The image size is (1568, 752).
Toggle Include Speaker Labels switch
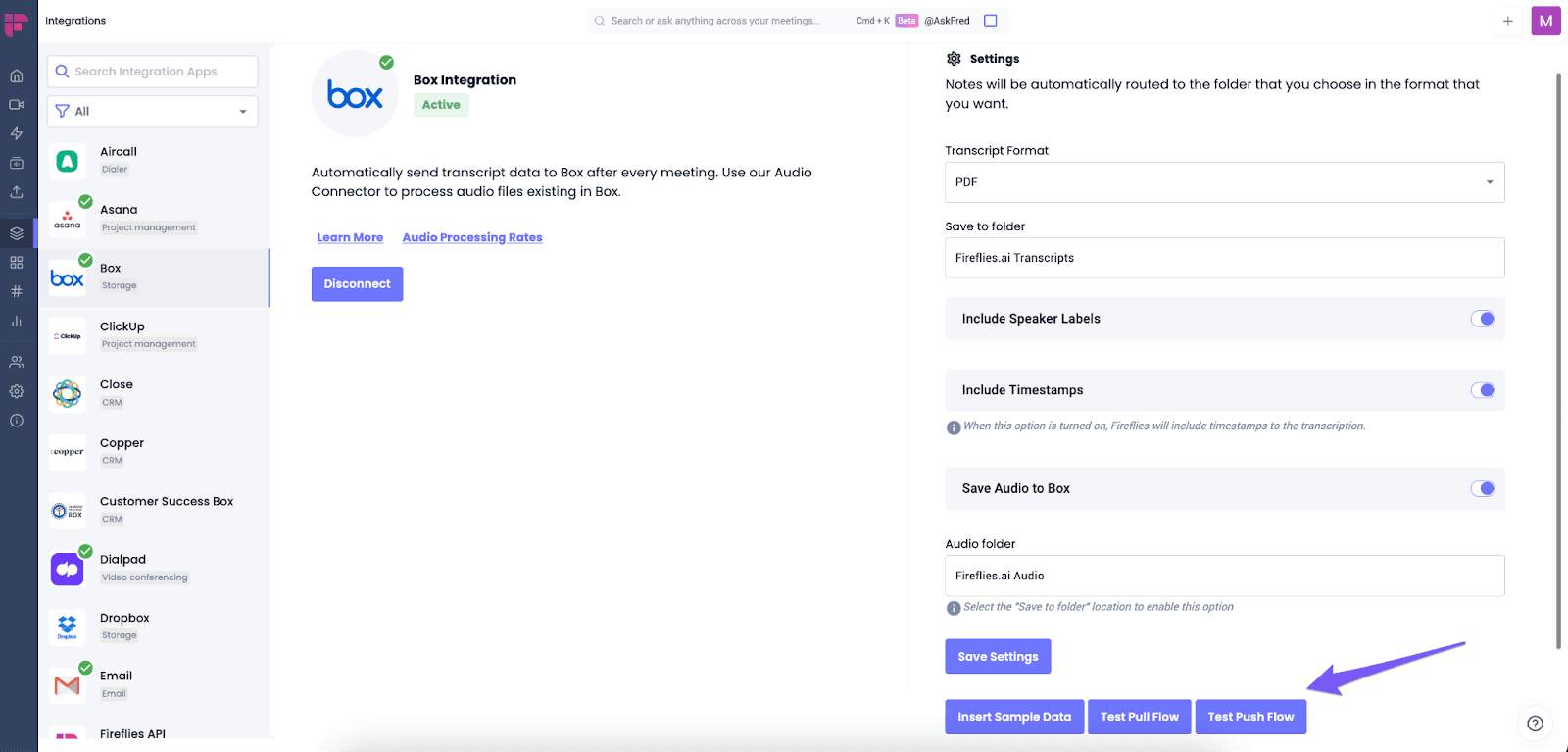(x=1483, y=319)
